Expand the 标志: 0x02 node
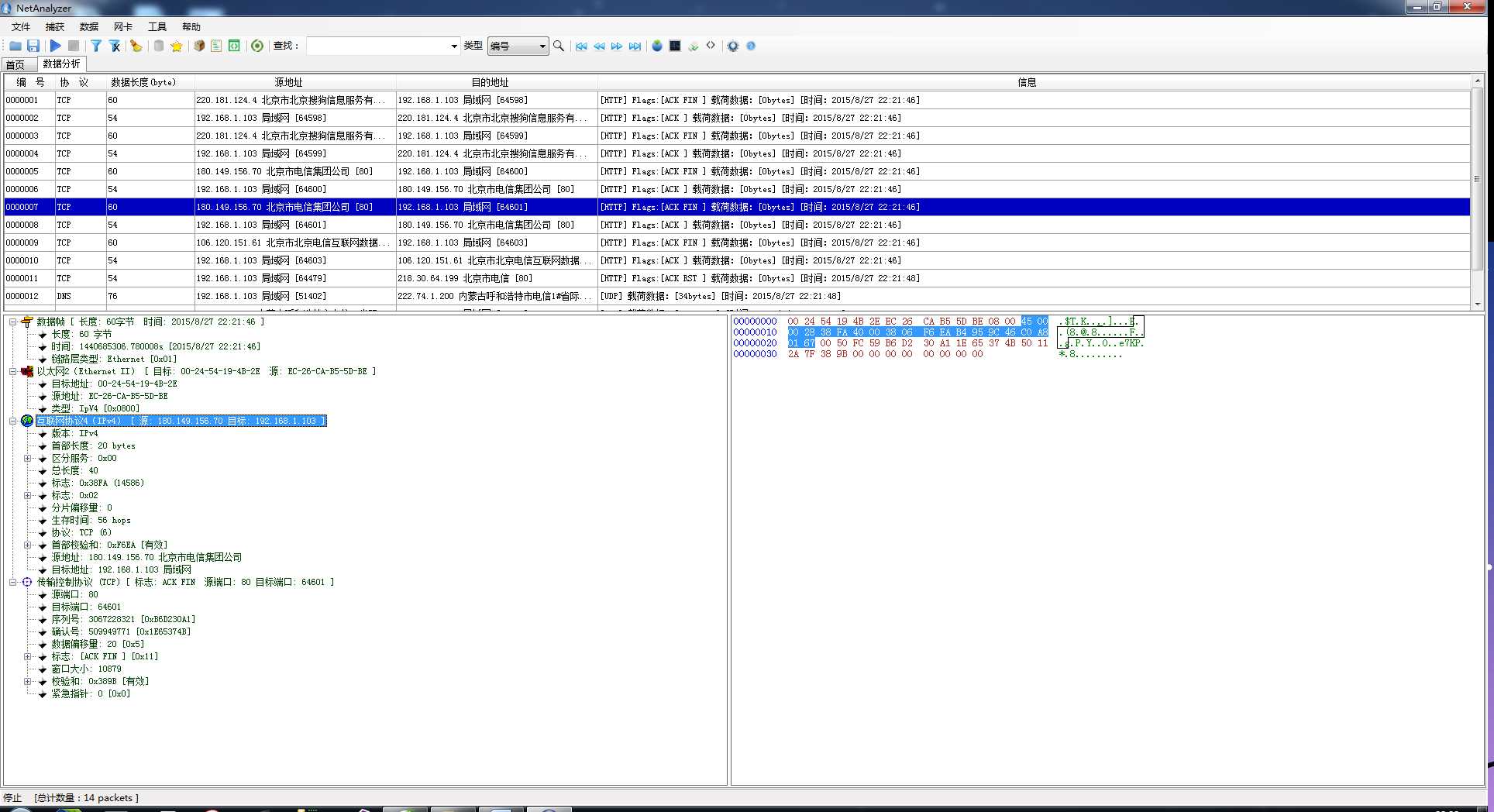 coord(27,495)
